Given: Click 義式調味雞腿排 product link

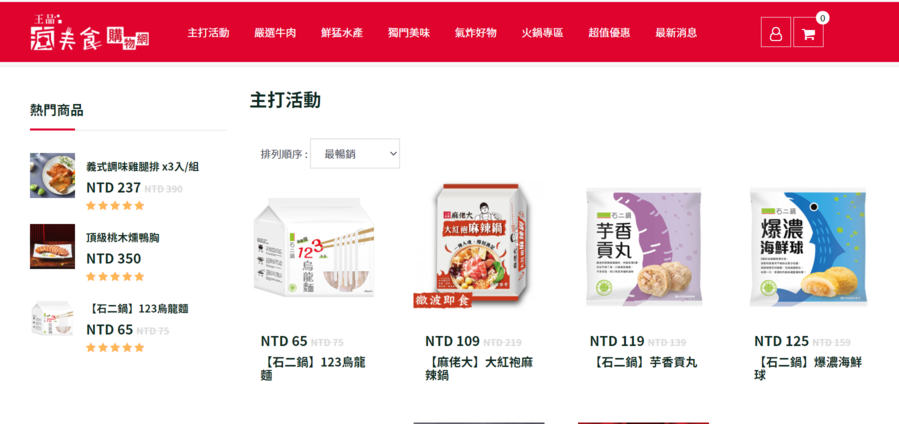Looking at the screenshot, I should point(142,167).
